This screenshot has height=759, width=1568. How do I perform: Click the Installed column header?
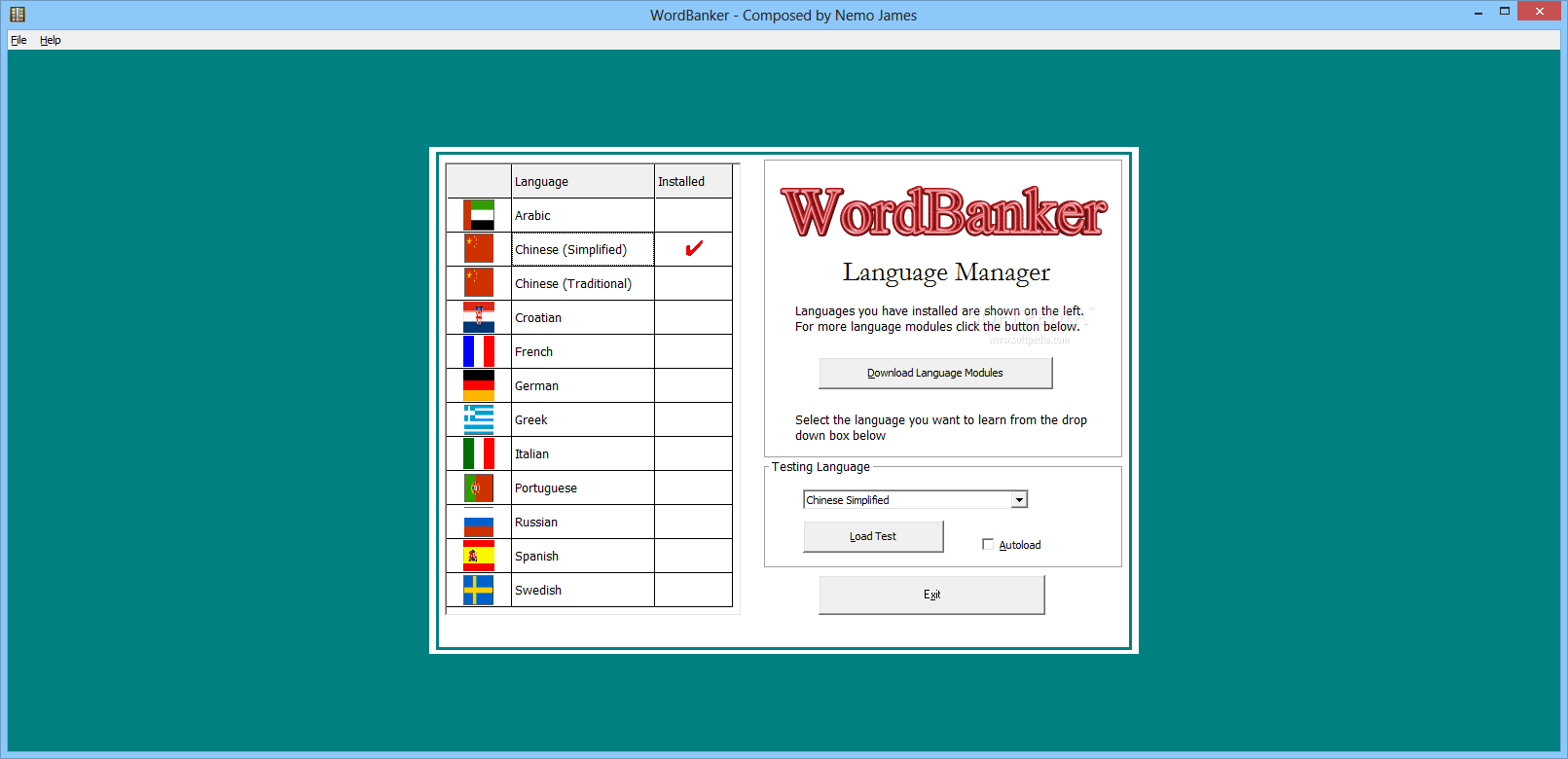[693, 181]
